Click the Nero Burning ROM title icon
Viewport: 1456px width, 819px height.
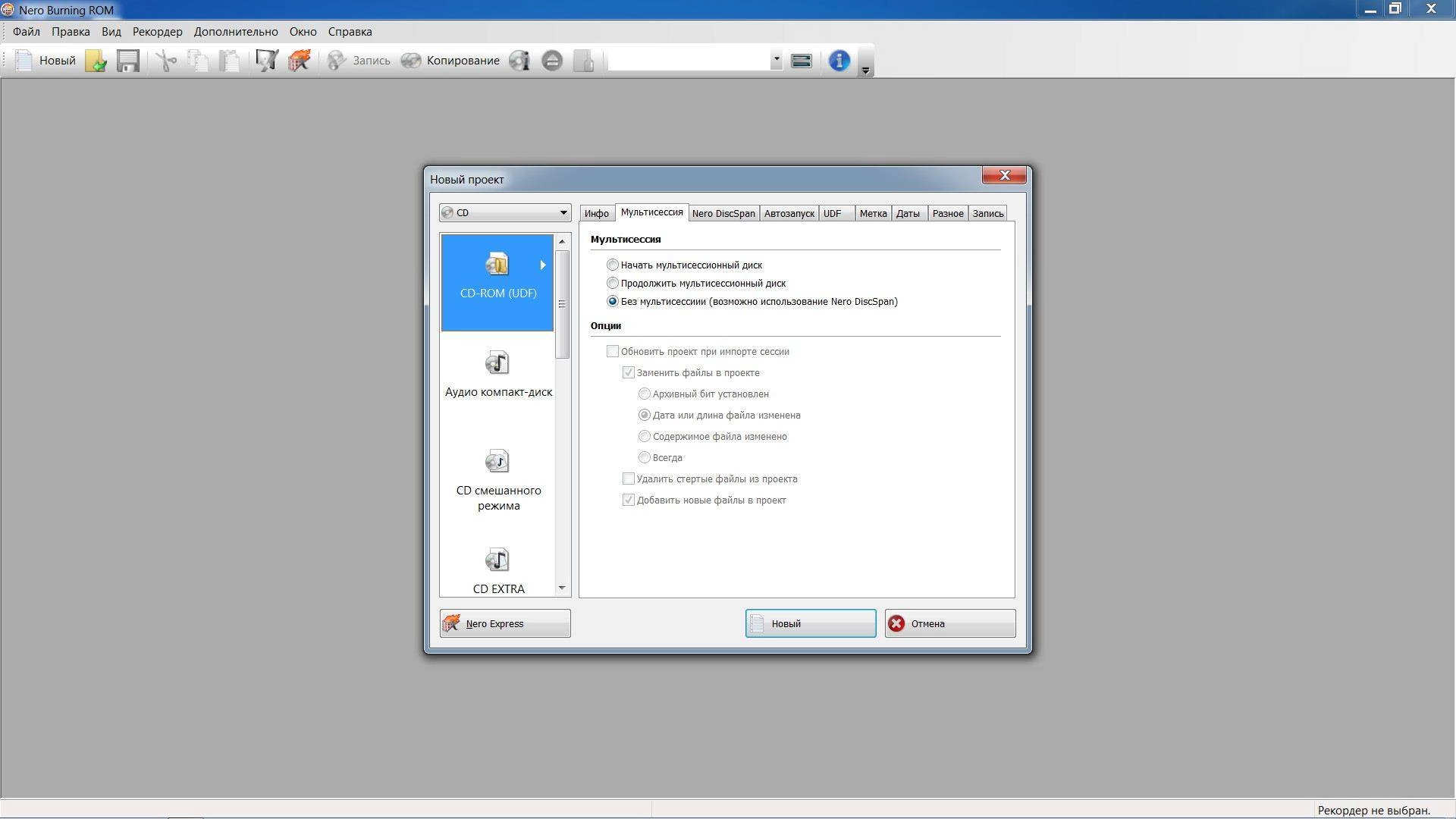coord(8,10)
